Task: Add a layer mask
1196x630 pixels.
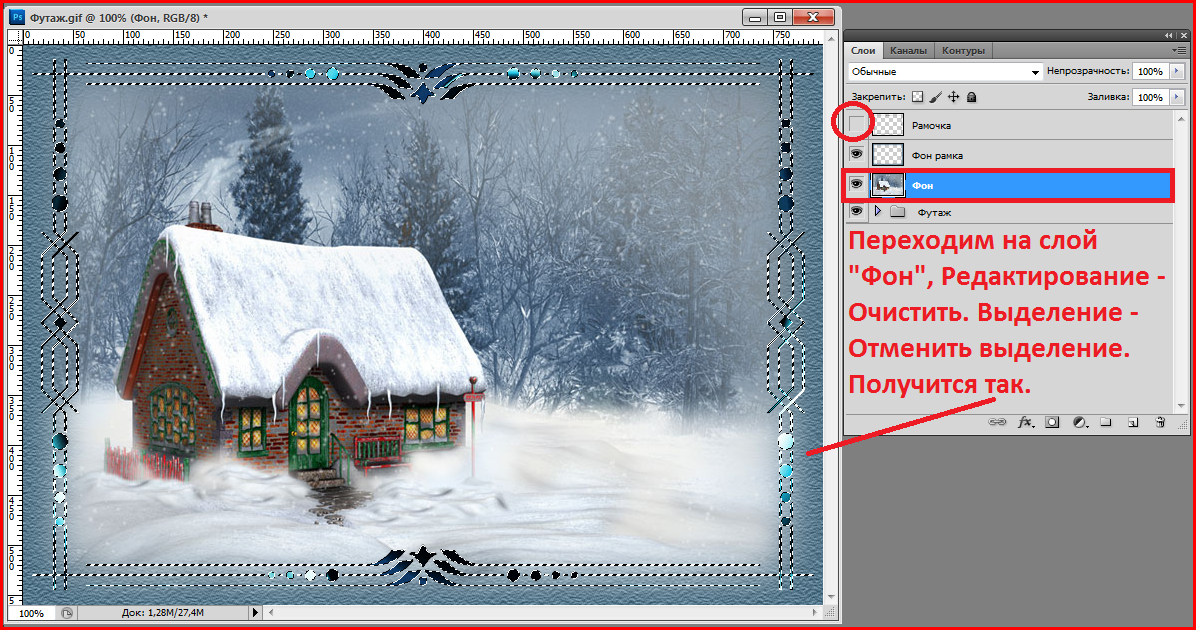Action: [x=1052, y=422]
